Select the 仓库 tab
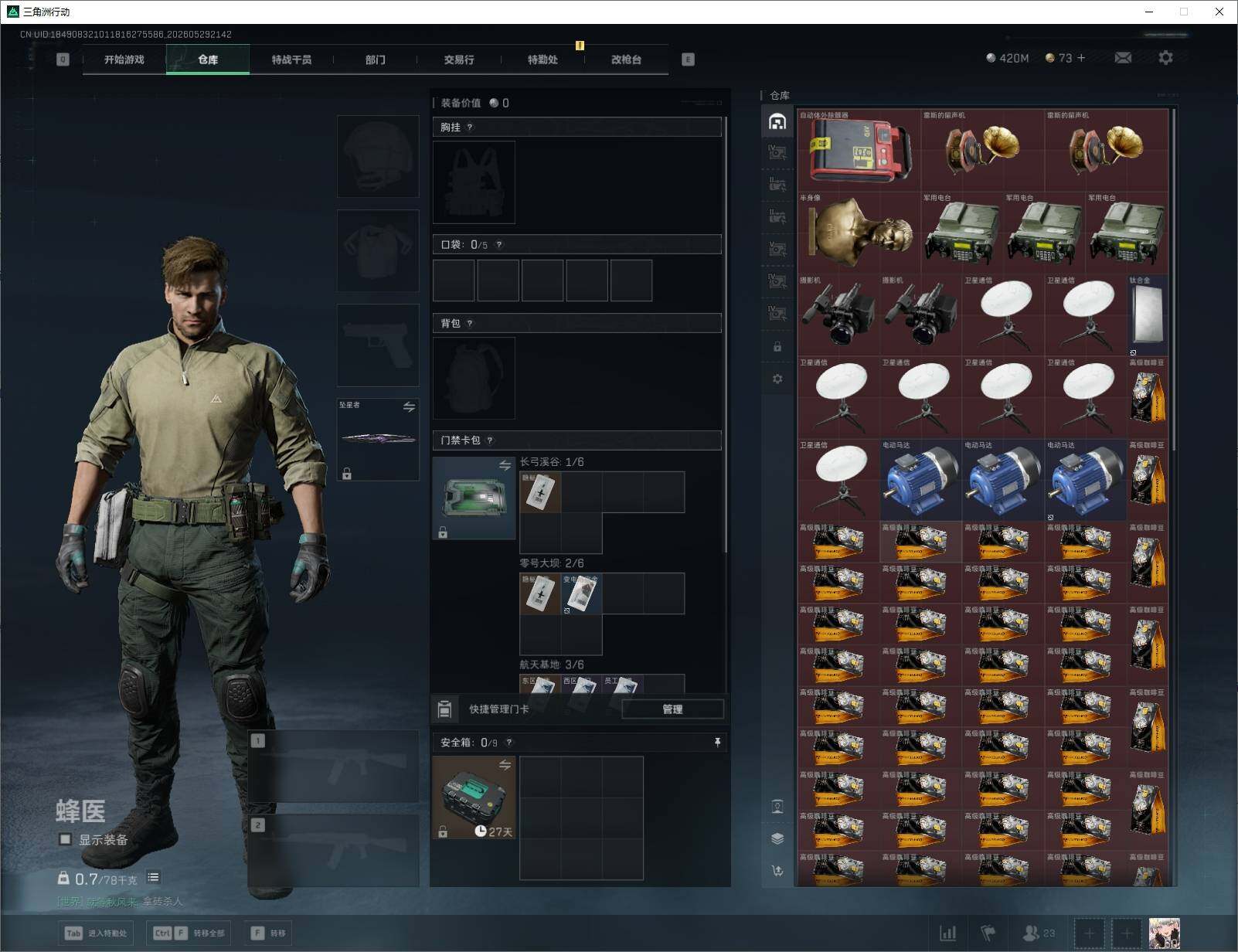The image size is (1238, 952). pos(208,59)
